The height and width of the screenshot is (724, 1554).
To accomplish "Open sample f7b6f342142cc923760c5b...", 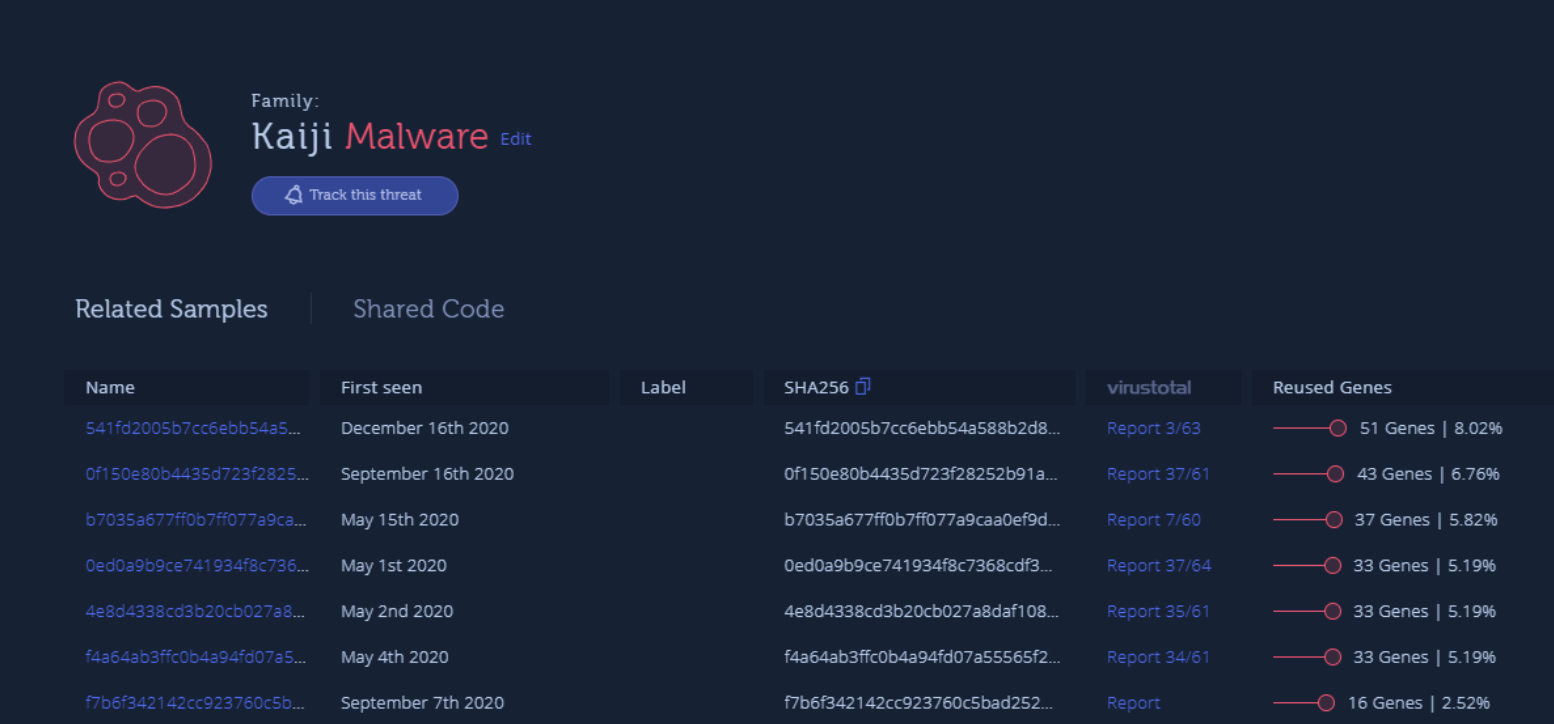I will coord(195,704).
